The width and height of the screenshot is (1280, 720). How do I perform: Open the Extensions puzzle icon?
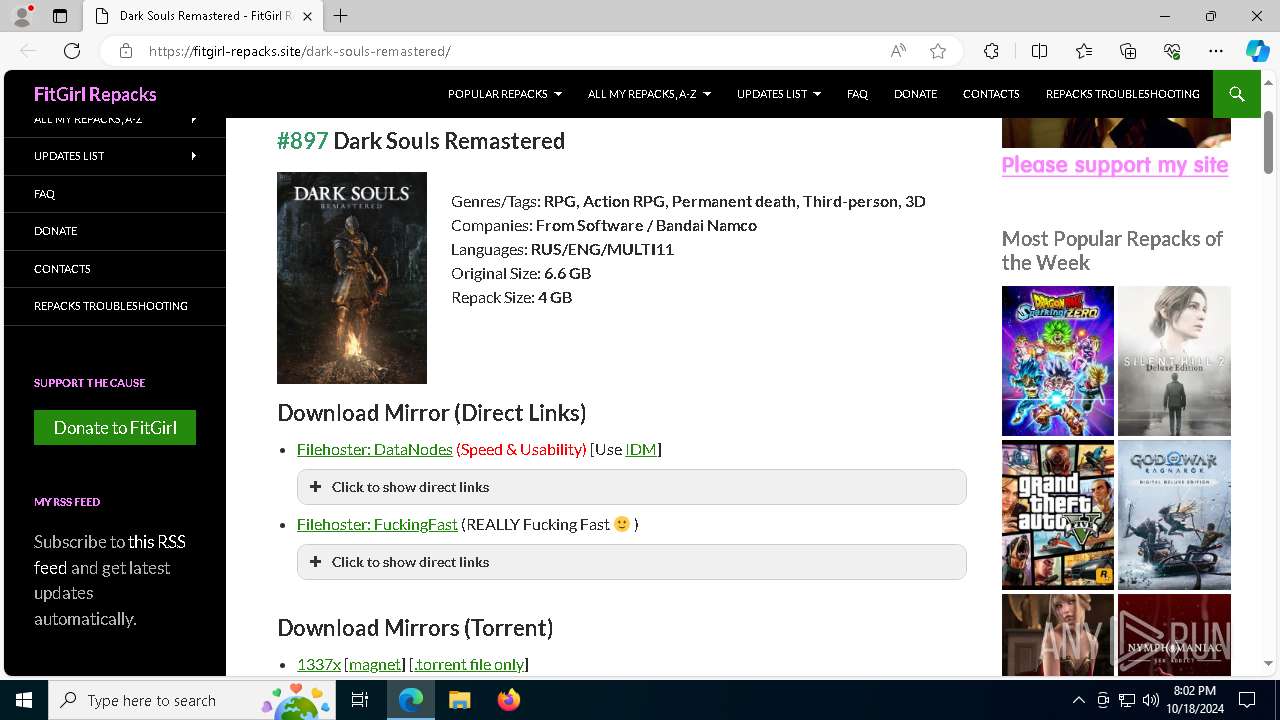click(991, 51)
